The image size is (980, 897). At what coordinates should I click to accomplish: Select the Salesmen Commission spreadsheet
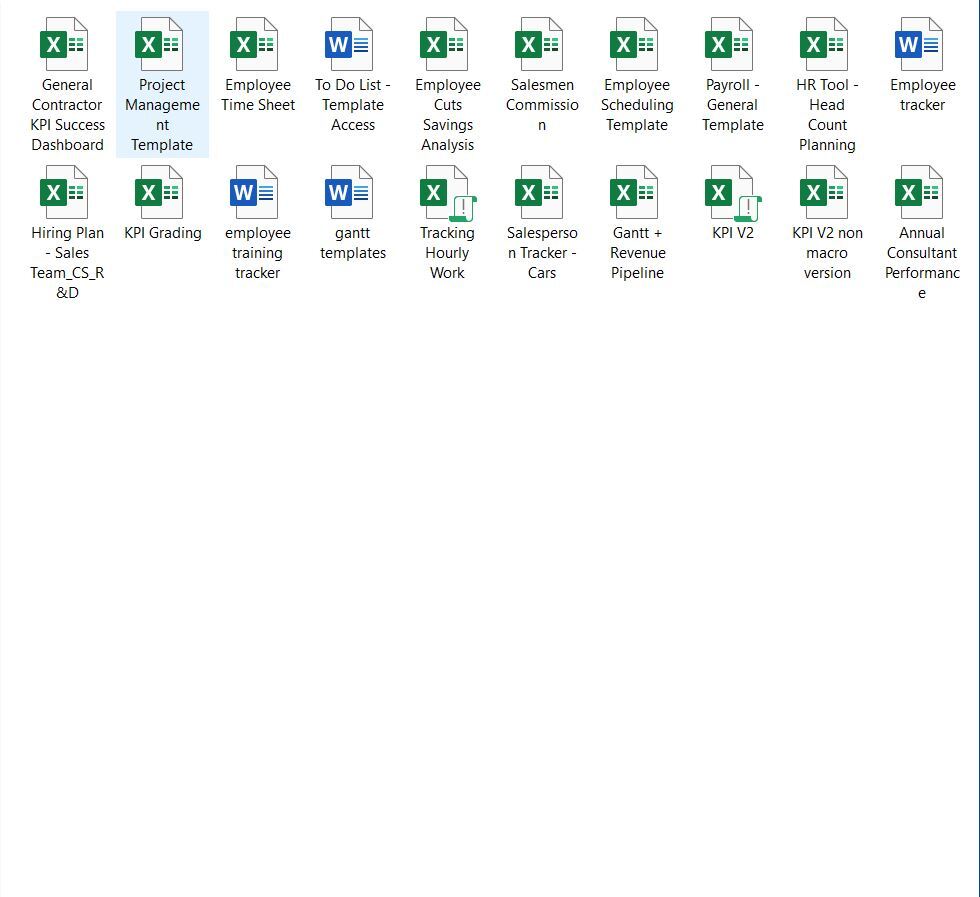(x=542, y=45)
